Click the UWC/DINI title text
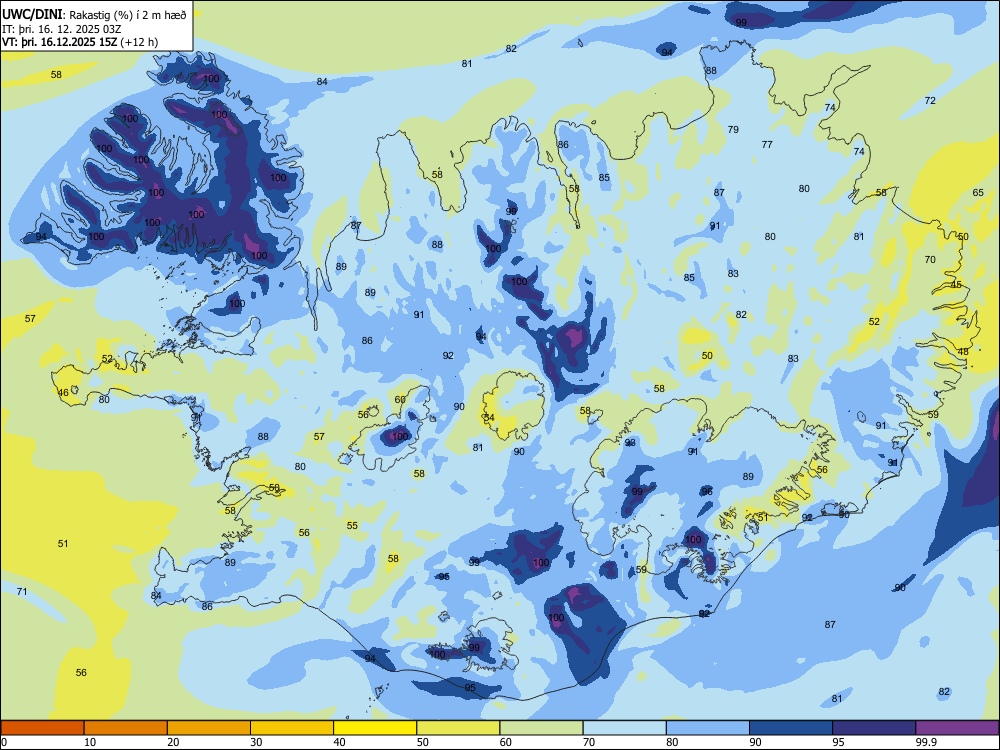This screenshot has width=1000, height=750. tap(32, 13)
